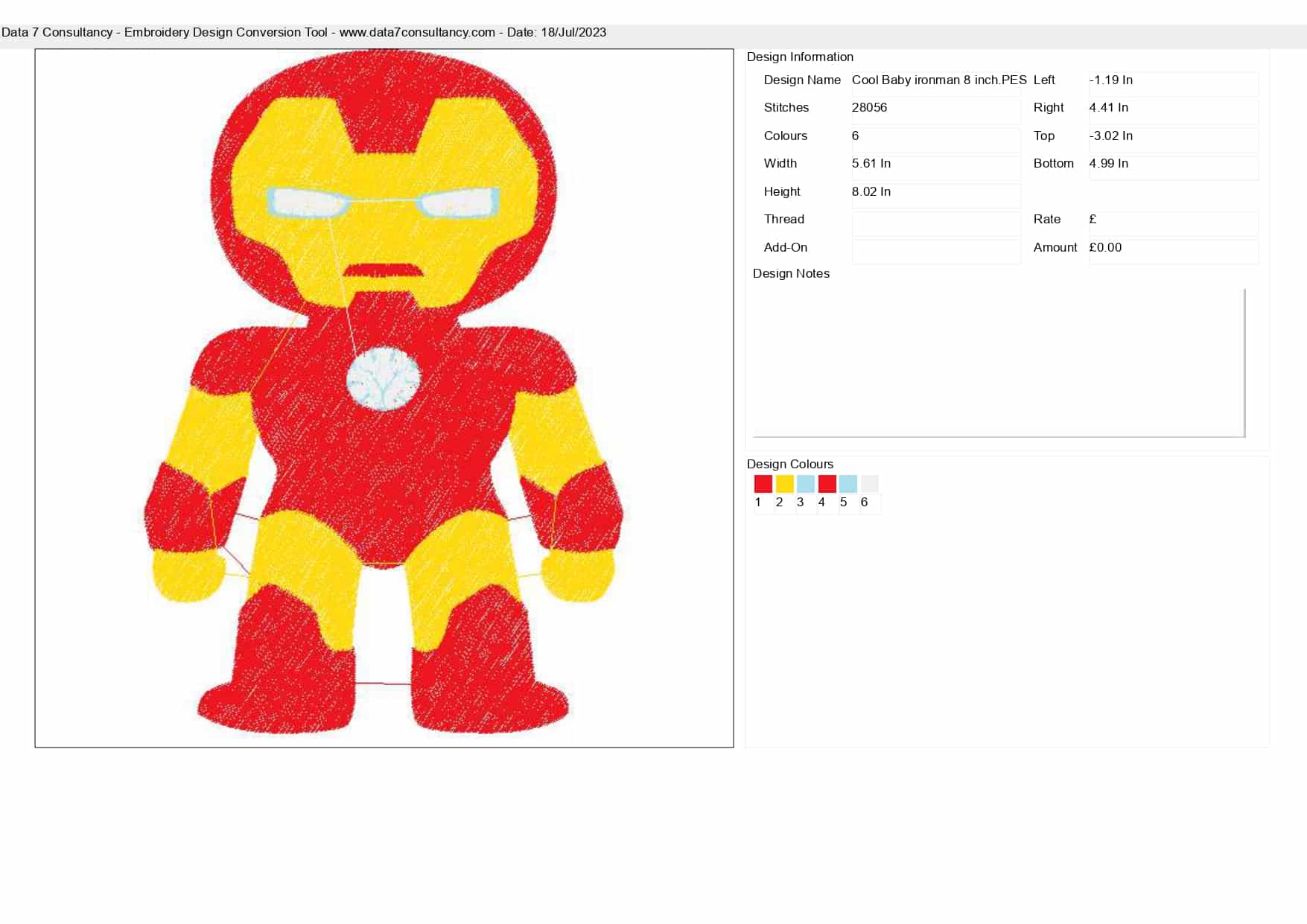Screen dimensions: 1307x924
Task: Click the Amount field showing £0.00
Action: 1174,251
